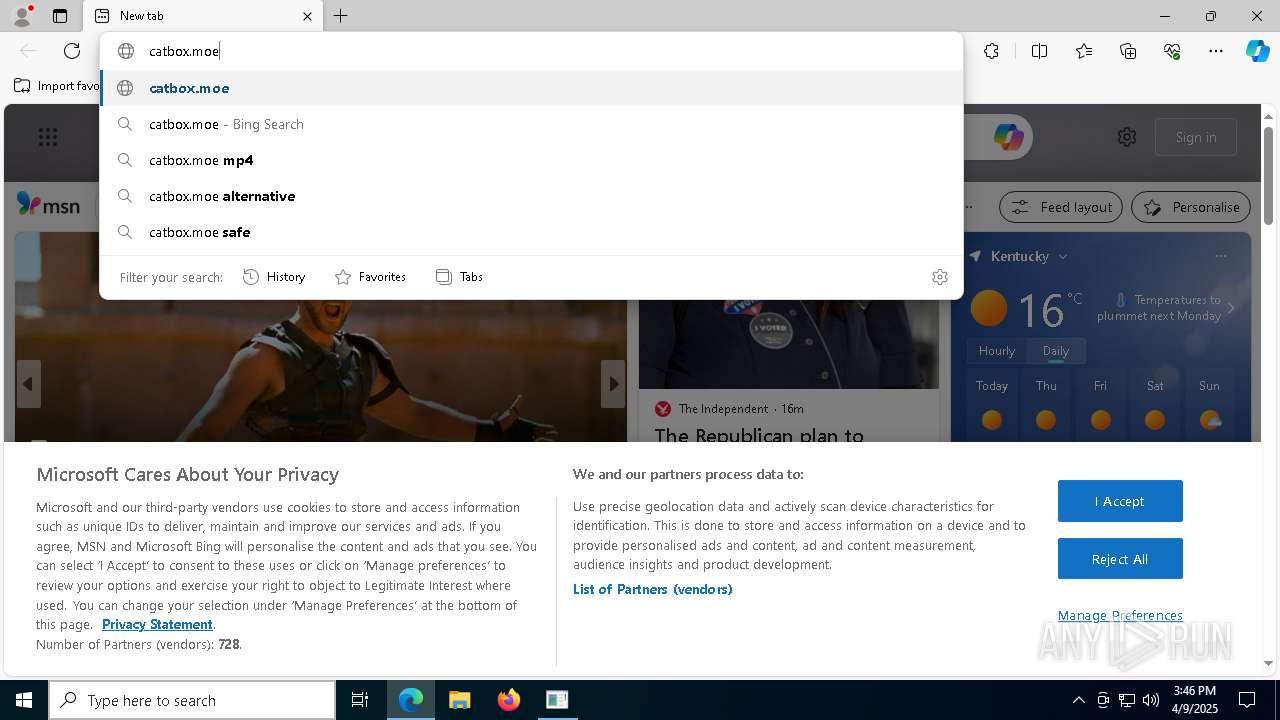Viewport: 1280px width, 720px height.
Task: Select the catbox.moe alternative suggestion
Action: click(531, 196)
